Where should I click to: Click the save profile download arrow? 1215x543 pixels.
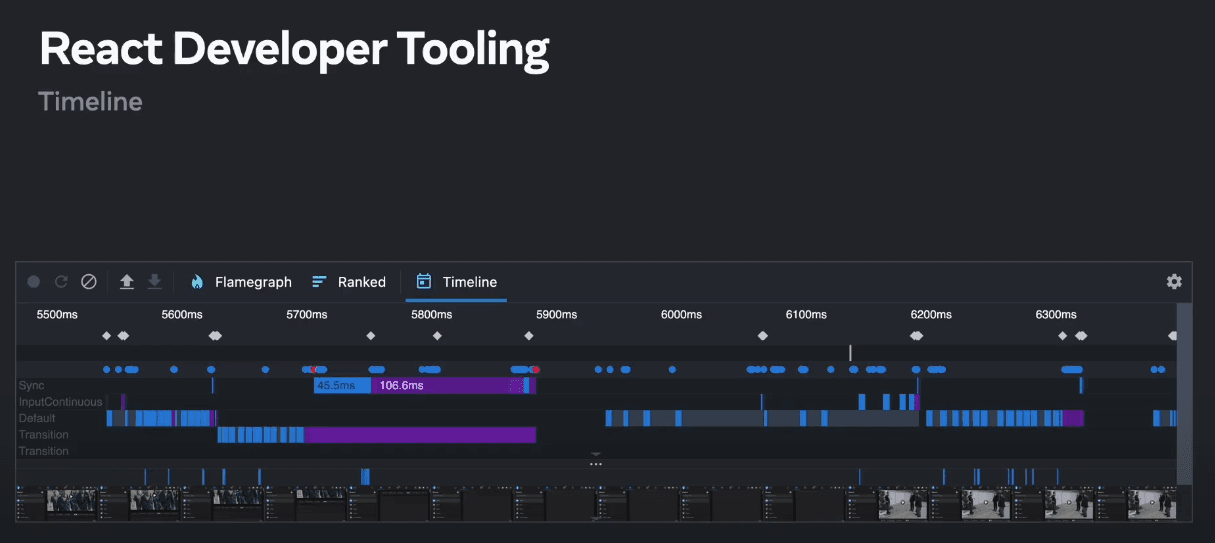(154, 282)
